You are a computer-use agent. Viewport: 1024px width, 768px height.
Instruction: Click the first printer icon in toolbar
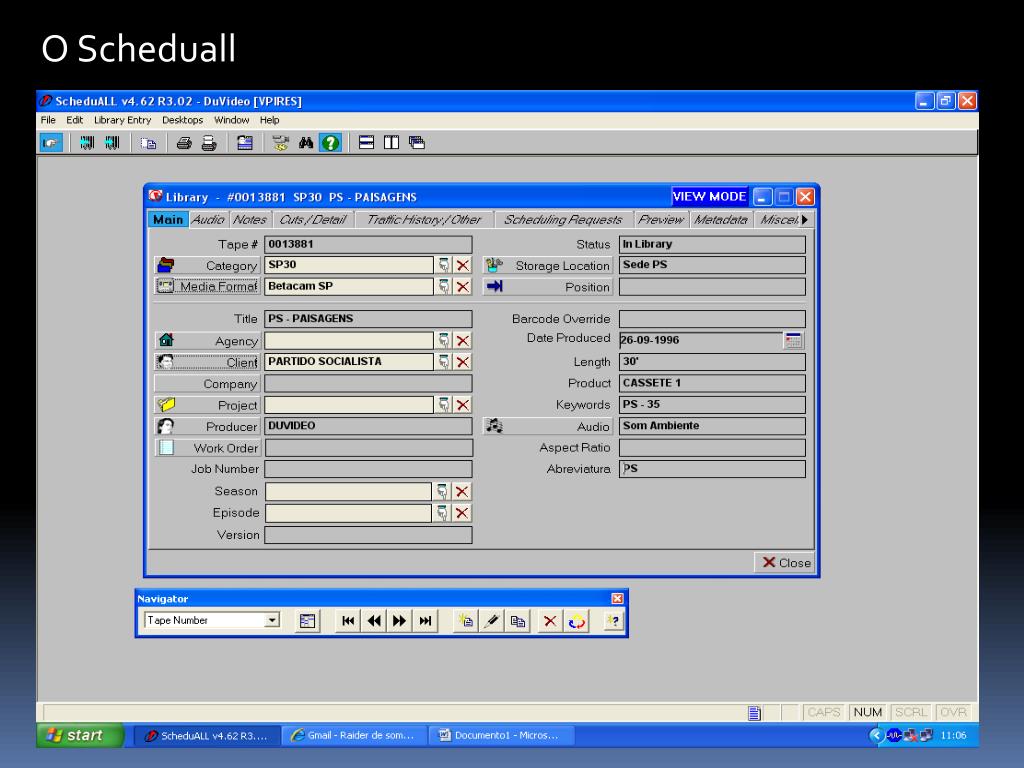pos(184,143)
